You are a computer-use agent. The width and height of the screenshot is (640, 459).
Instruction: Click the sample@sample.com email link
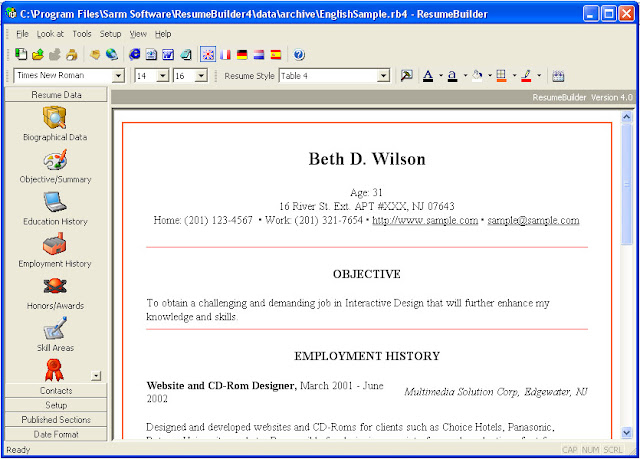[x=533, y=220]
